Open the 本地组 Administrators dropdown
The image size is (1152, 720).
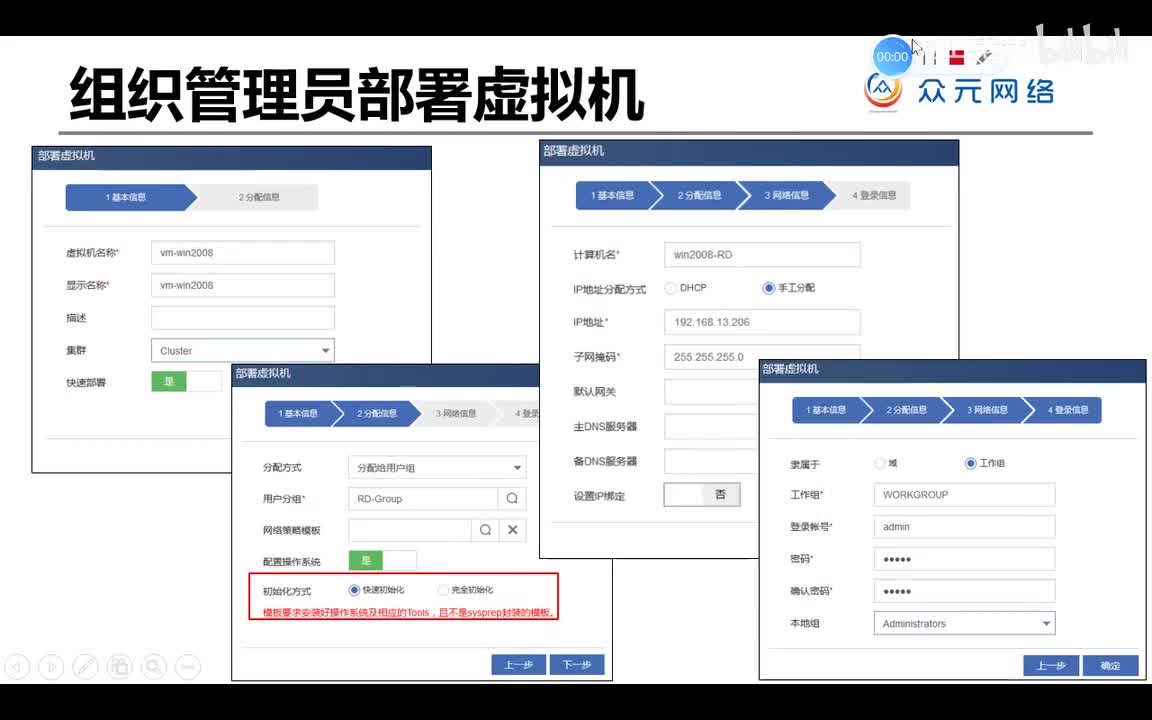coord(965,623)
